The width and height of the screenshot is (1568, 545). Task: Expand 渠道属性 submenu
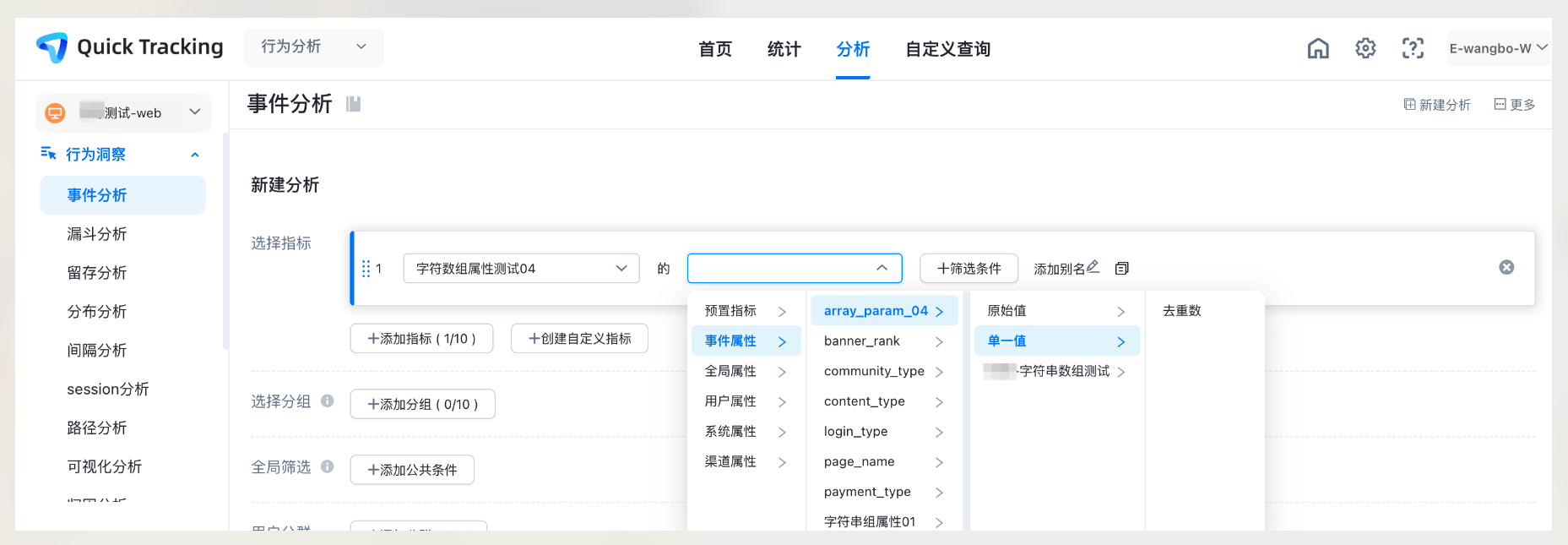pos(746,462)
